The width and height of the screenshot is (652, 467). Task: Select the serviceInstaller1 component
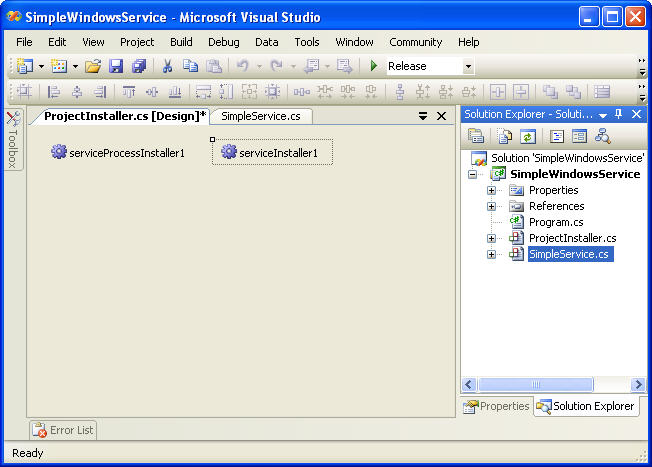(x=270, y=153)
